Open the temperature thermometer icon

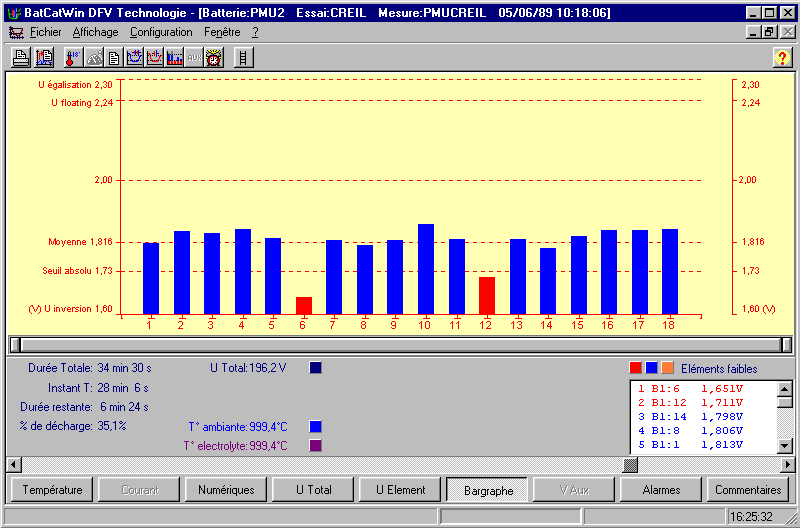(73, 58)
